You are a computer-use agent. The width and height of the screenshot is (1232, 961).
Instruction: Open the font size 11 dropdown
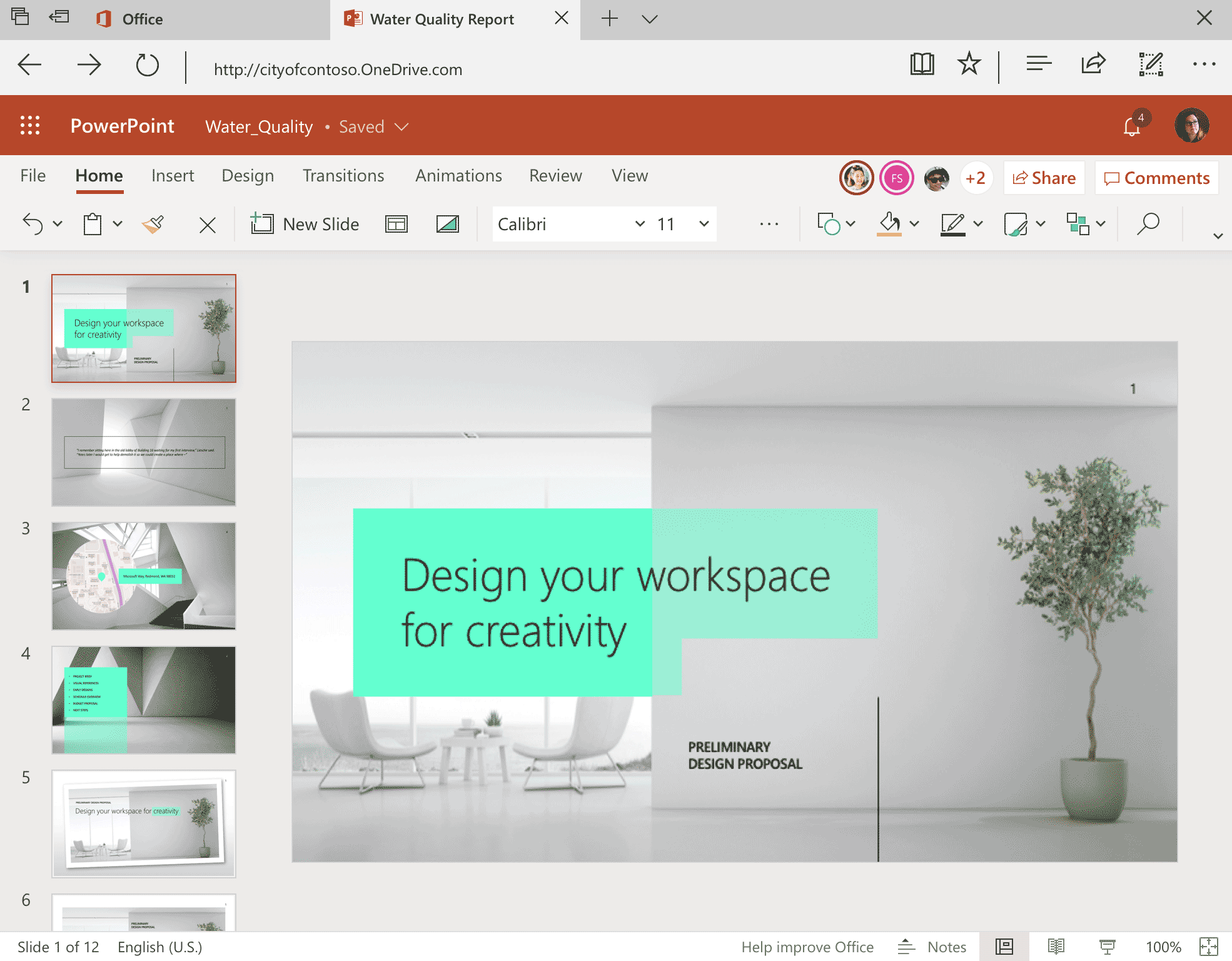pyautogui.click(x=704, y=224)
